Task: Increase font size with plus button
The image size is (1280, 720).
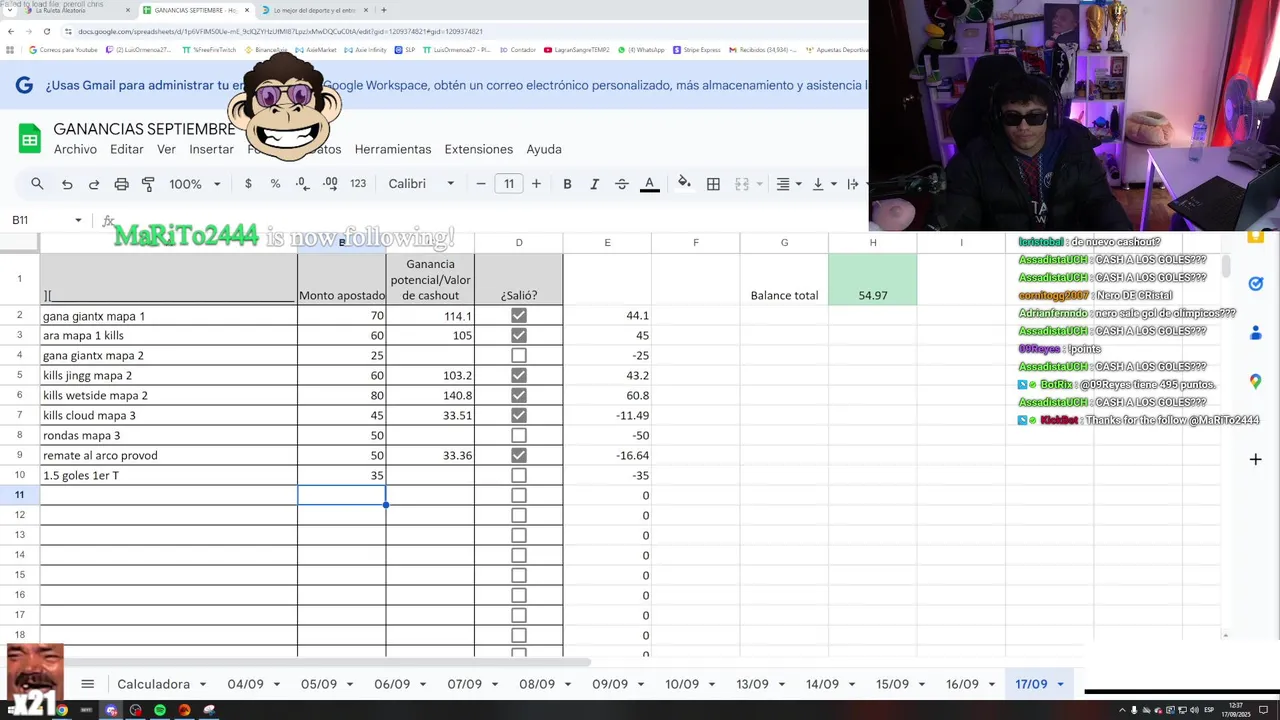Action: click(x=536, y=184)
